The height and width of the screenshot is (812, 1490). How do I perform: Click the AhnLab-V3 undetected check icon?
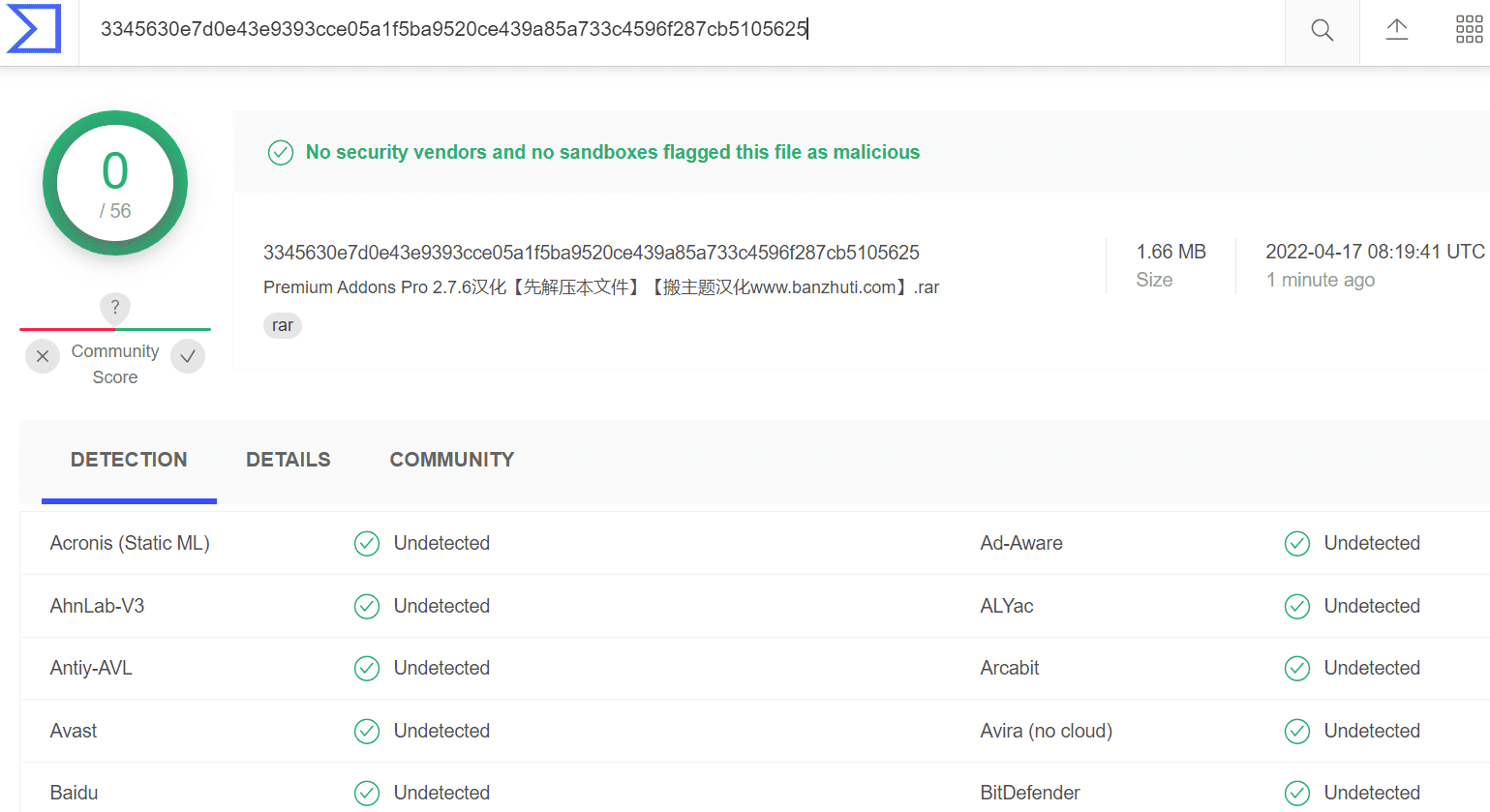coord(367,607)
